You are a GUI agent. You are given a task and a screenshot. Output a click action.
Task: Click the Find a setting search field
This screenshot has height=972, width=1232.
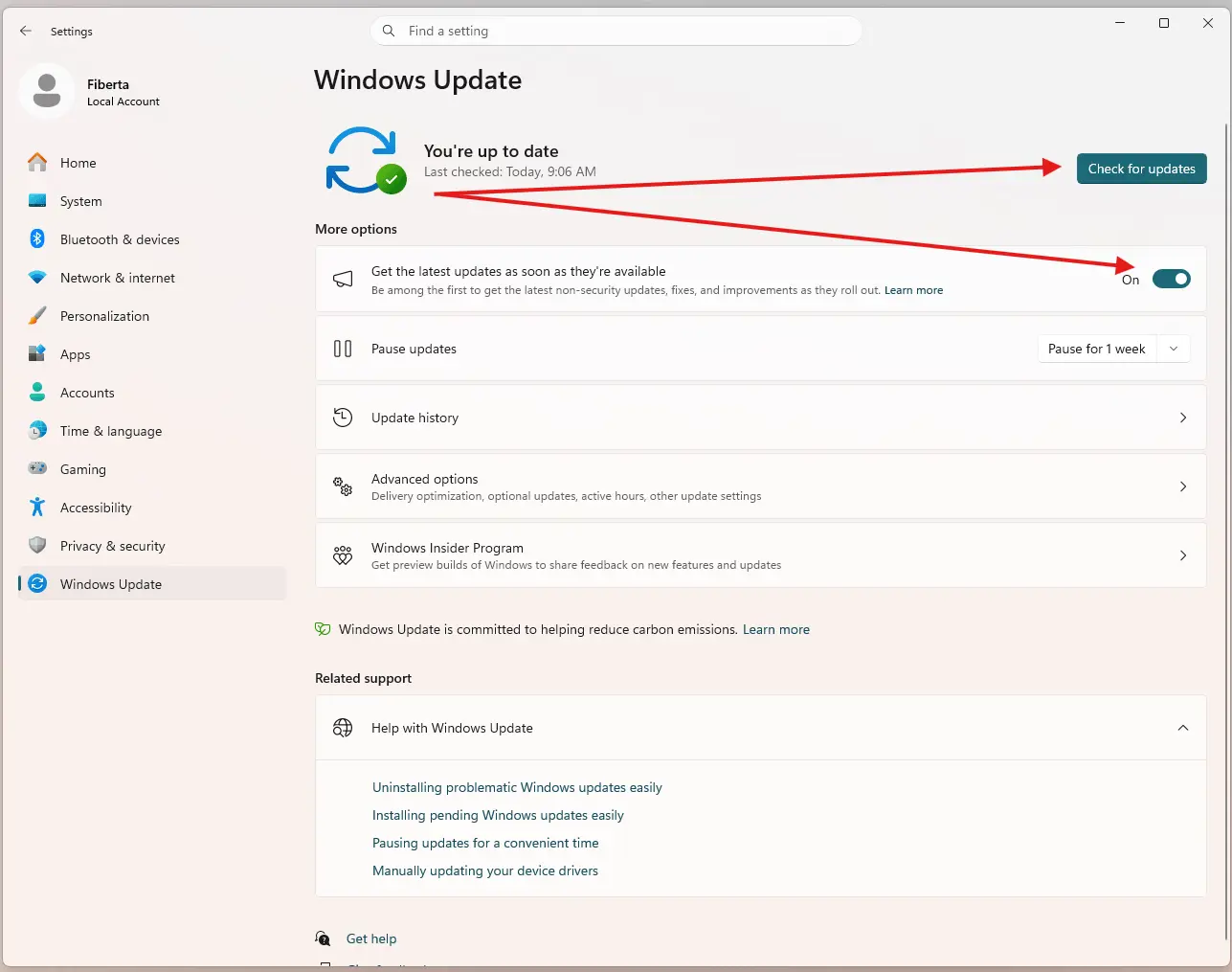[616, 31]
